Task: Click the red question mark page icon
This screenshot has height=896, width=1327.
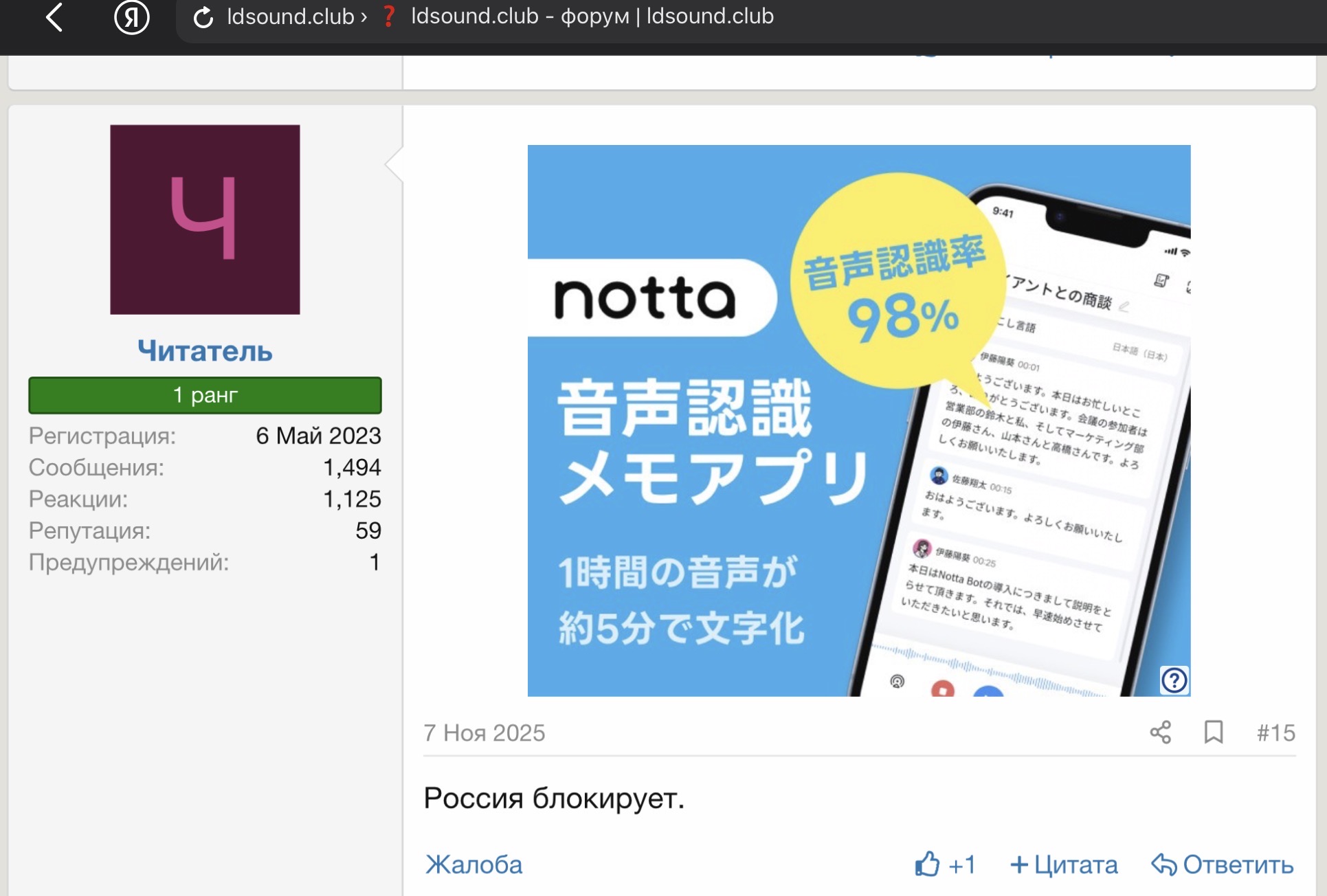Action: (x=389, y=16)
